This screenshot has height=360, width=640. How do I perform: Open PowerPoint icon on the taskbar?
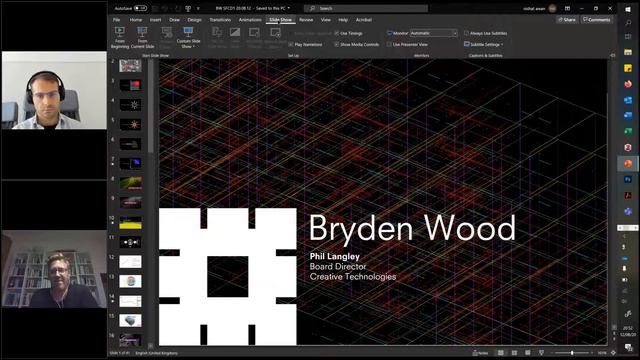click(628, 163)
